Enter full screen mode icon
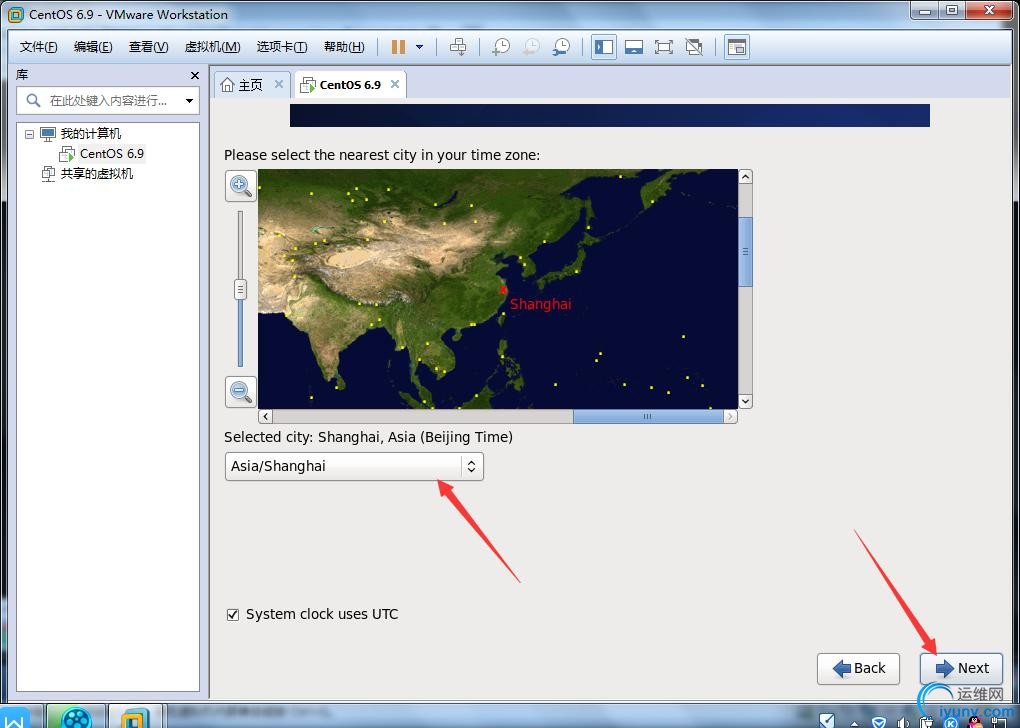Image resolution: width=1020 pixels, height=728 pixels. coord(664,47)
